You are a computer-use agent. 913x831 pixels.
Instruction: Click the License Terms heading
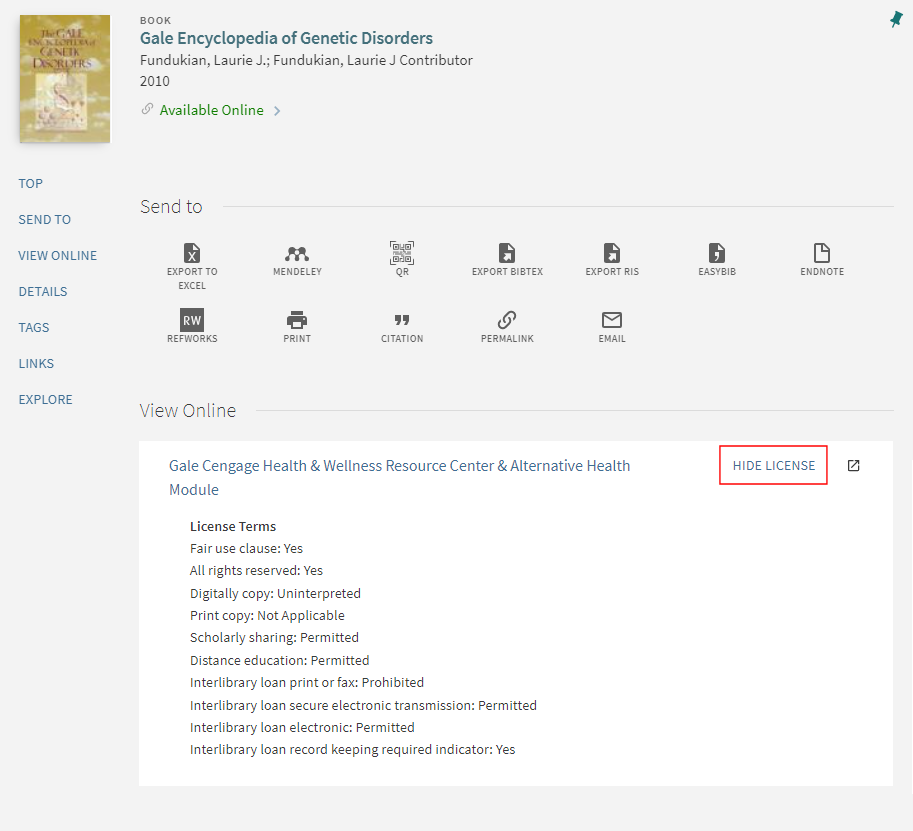[x=233, y=526]
